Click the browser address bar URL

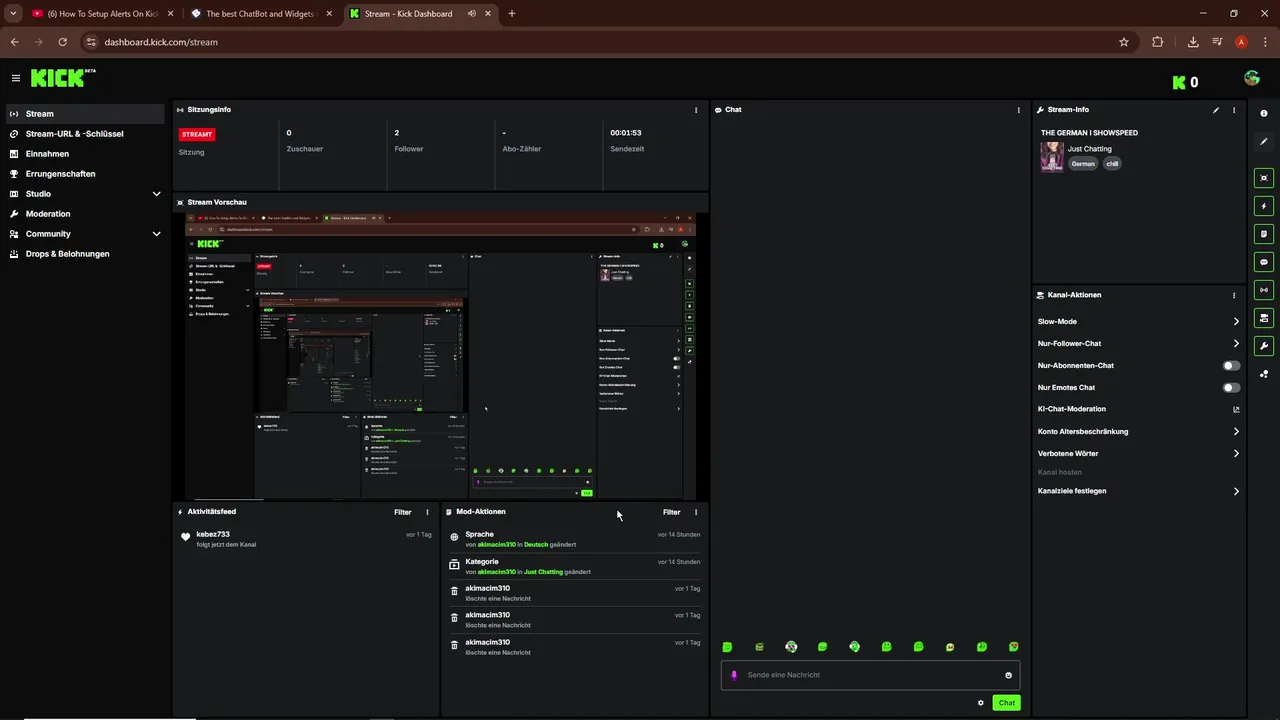[x=161, y=42]
